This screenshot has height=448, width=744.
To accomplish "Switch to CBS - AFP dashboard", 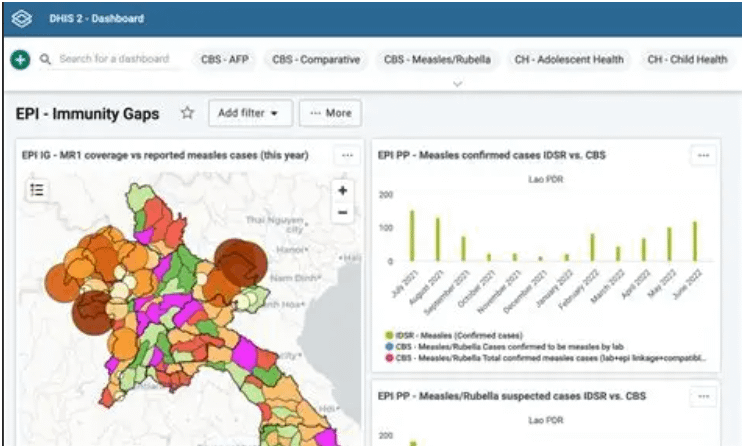I will coord(225,60).
